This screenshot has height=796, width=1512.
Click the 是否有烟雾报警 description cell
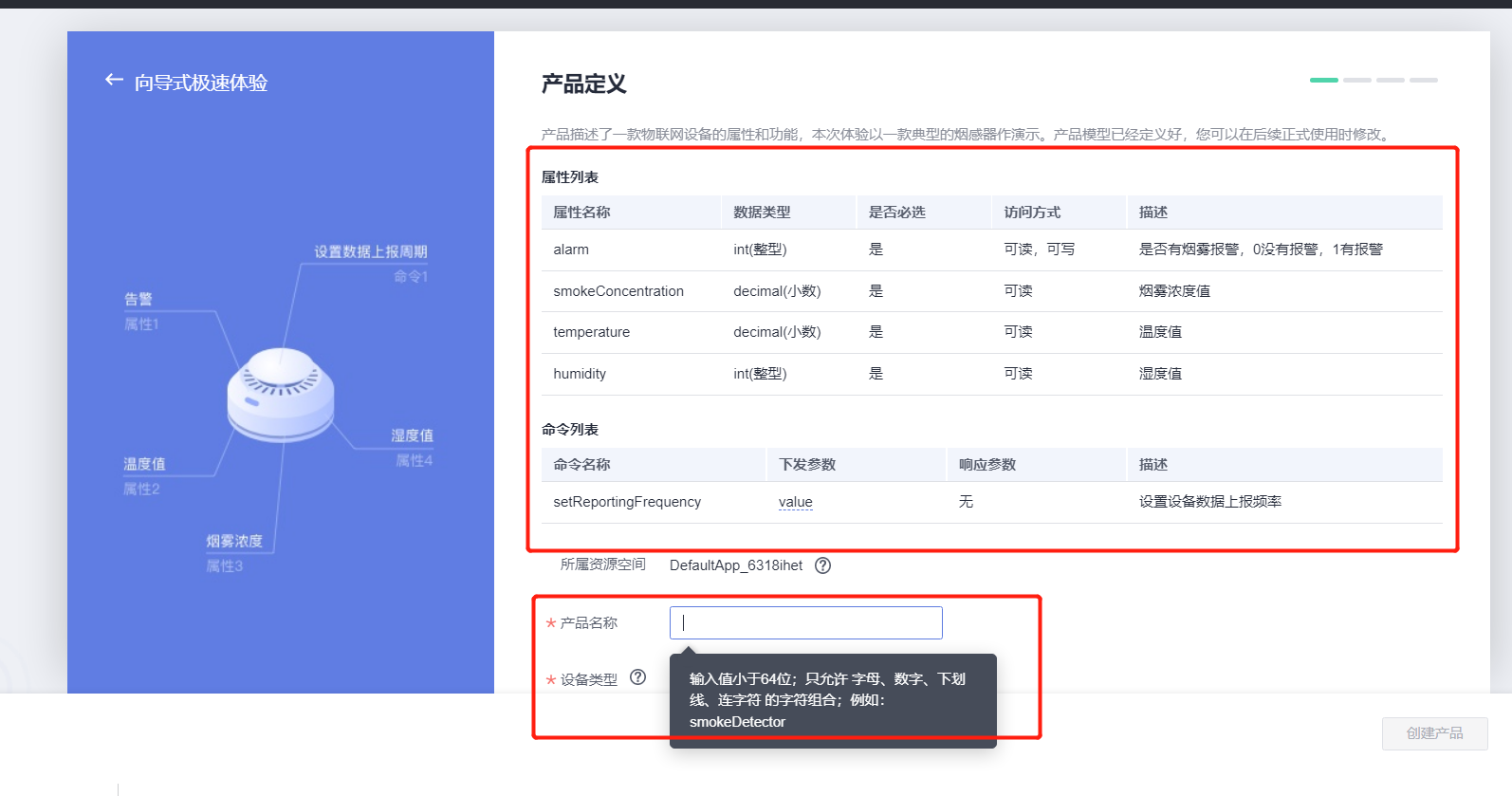pos(1261,250)
